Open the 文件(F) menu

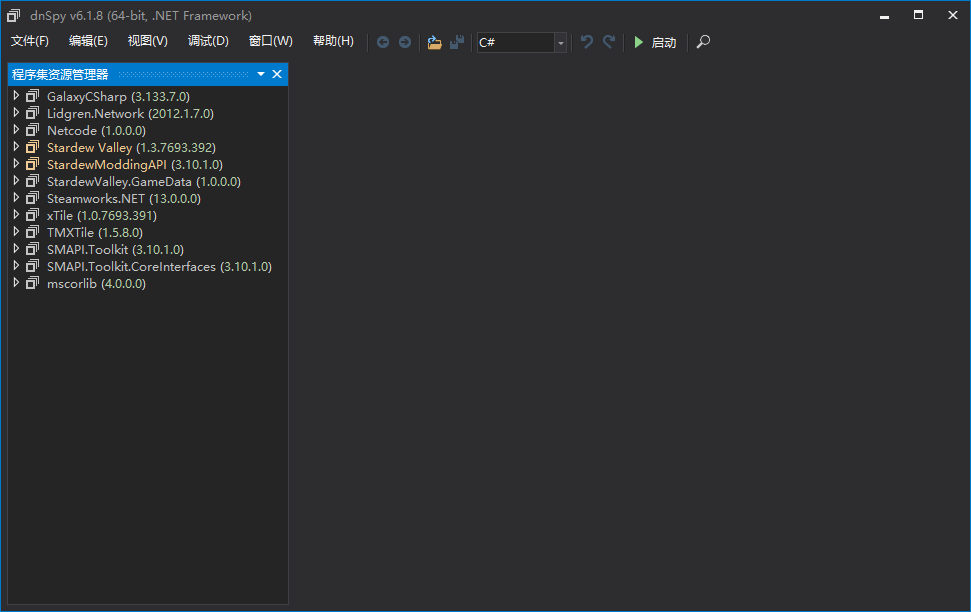point(30,41)
